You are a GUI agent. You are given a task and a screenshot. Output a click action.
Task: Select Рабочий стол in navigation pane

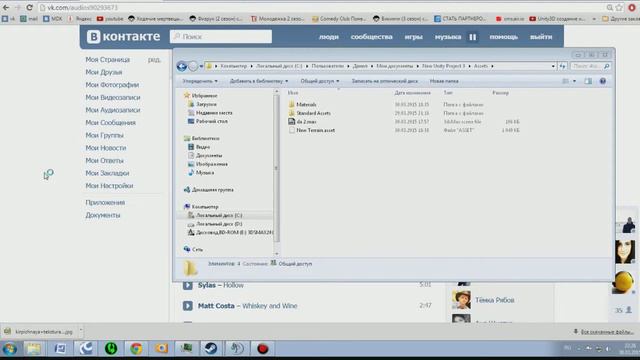(211, 122)
